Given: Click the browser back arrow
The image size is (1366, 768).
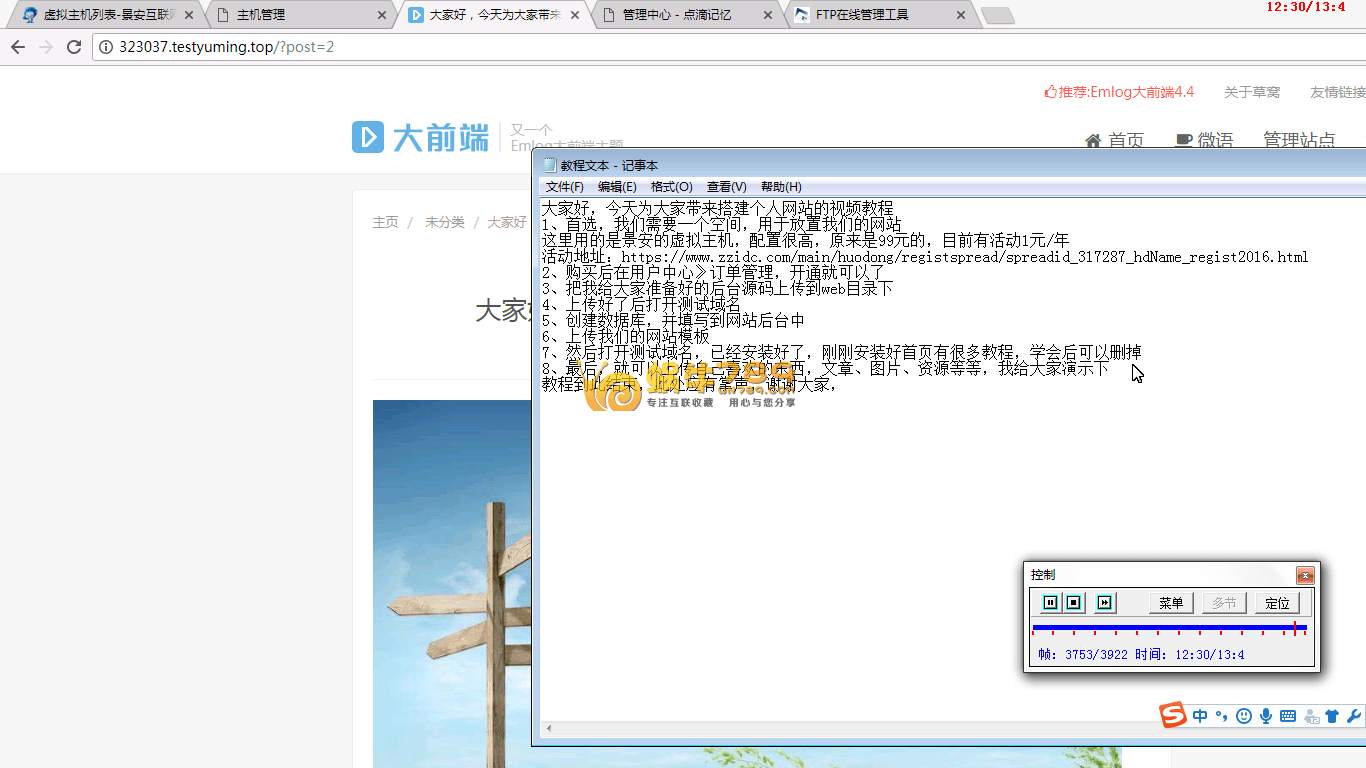Looking at the screenshot, I should click(17, 47).
